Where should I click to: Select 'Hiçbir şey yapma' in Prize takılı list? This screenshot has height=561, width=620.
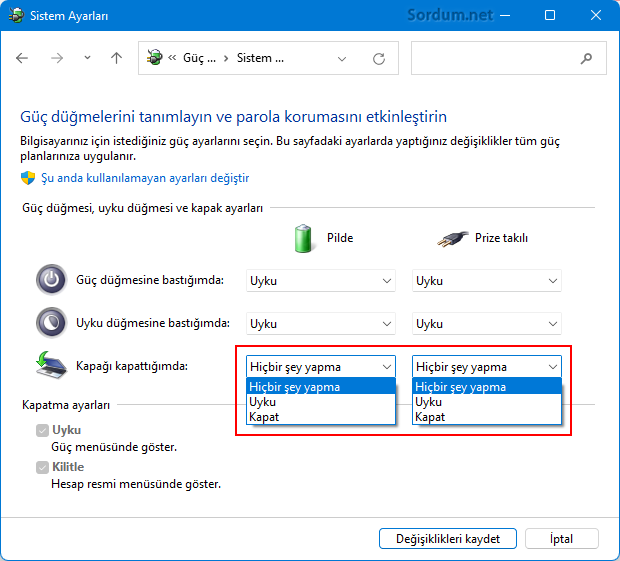click(487, 386)
